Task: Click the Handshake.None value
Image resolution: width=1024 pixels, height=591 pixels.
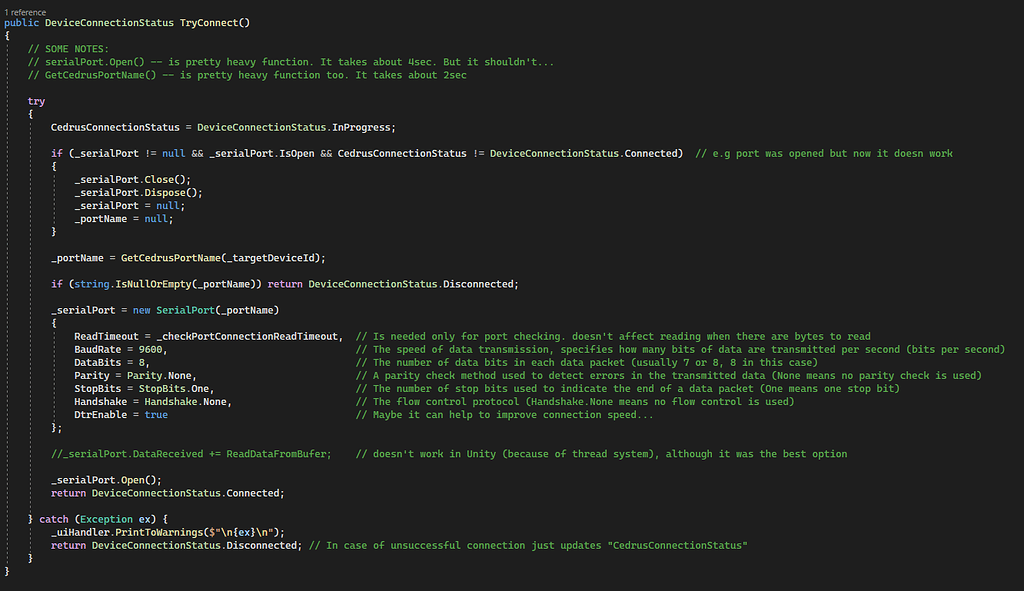Action: pos(194,401)
